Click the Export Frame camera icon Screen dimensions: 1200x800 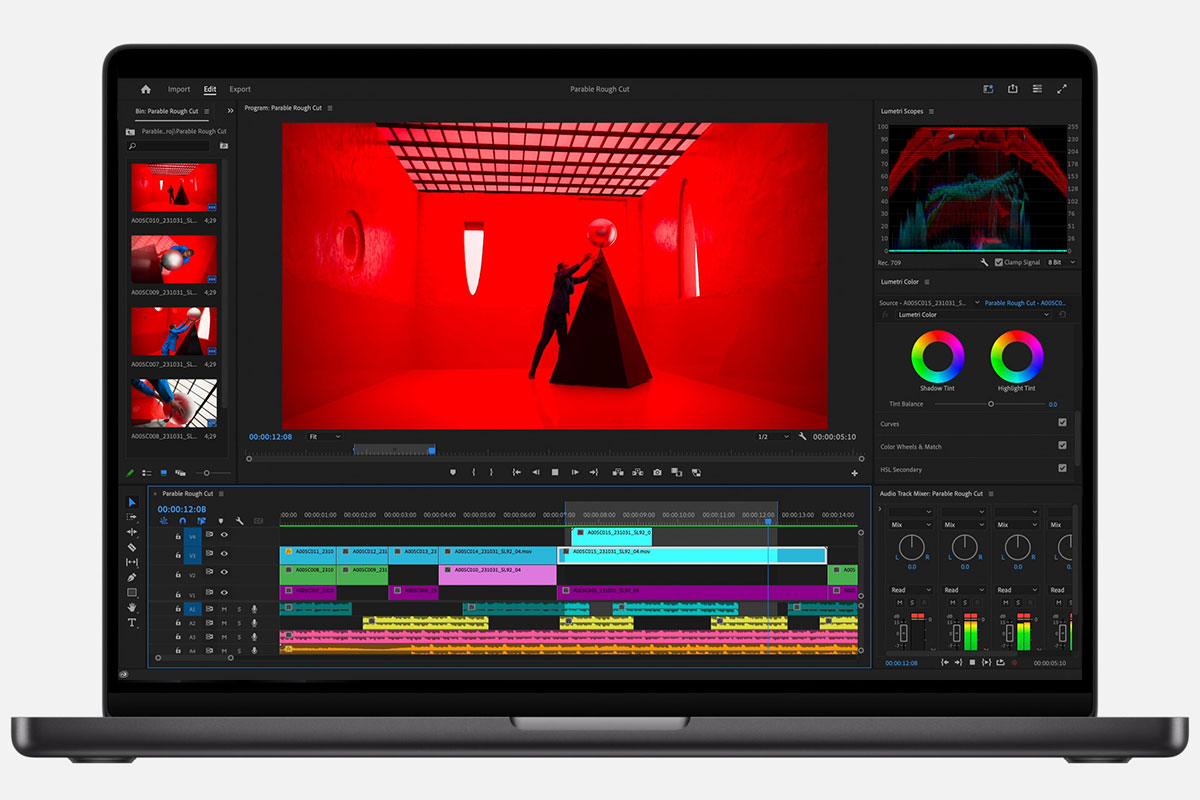click(x=657, y=472)
